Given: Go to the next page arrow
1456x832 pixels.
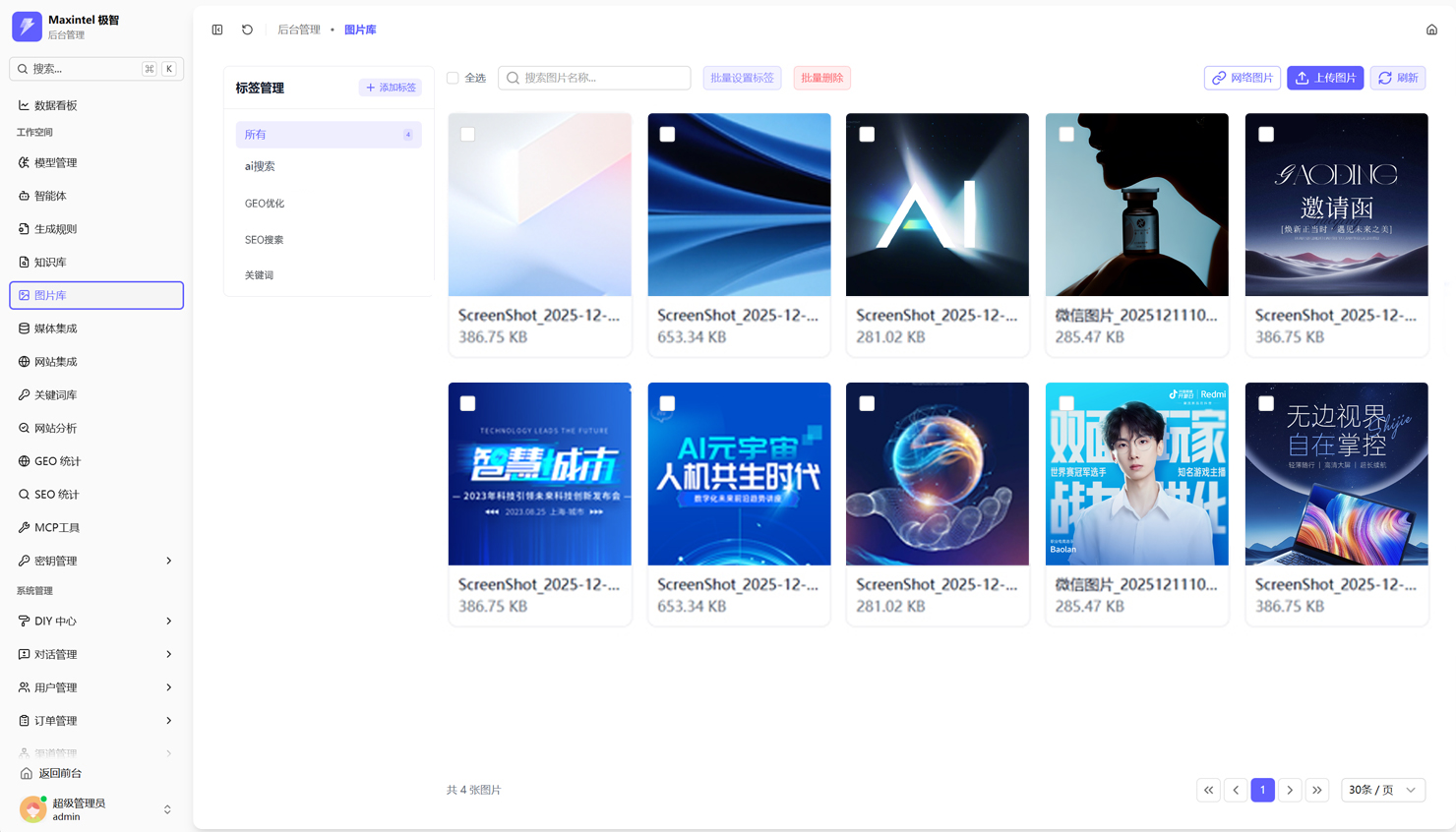Looking at the screenshot, I should click(x=1290, y=790).
